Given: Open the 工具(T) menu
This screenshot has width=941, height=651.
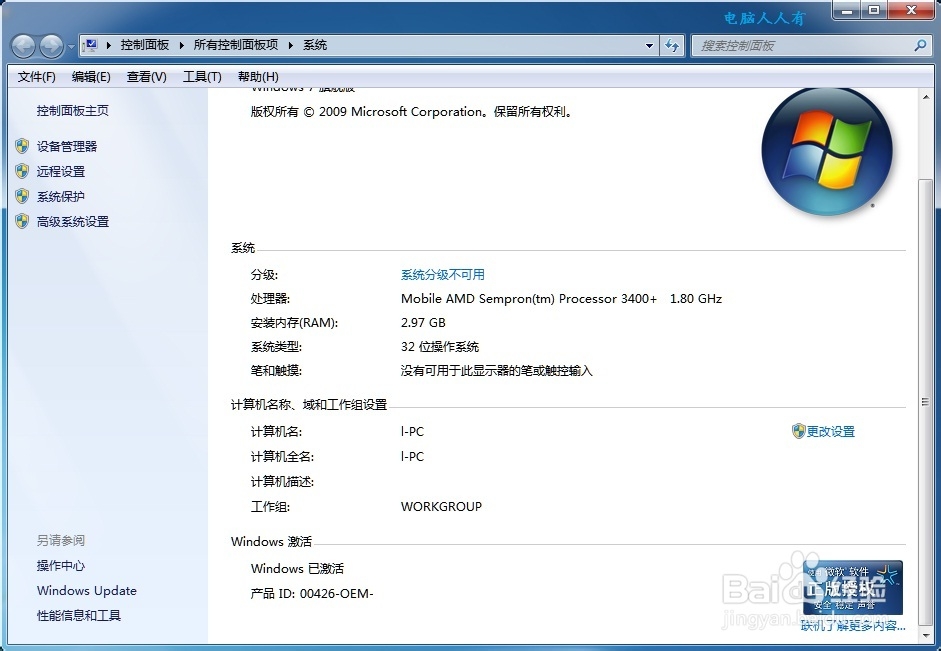Looking at the screenshot, I should pos(202,76).
